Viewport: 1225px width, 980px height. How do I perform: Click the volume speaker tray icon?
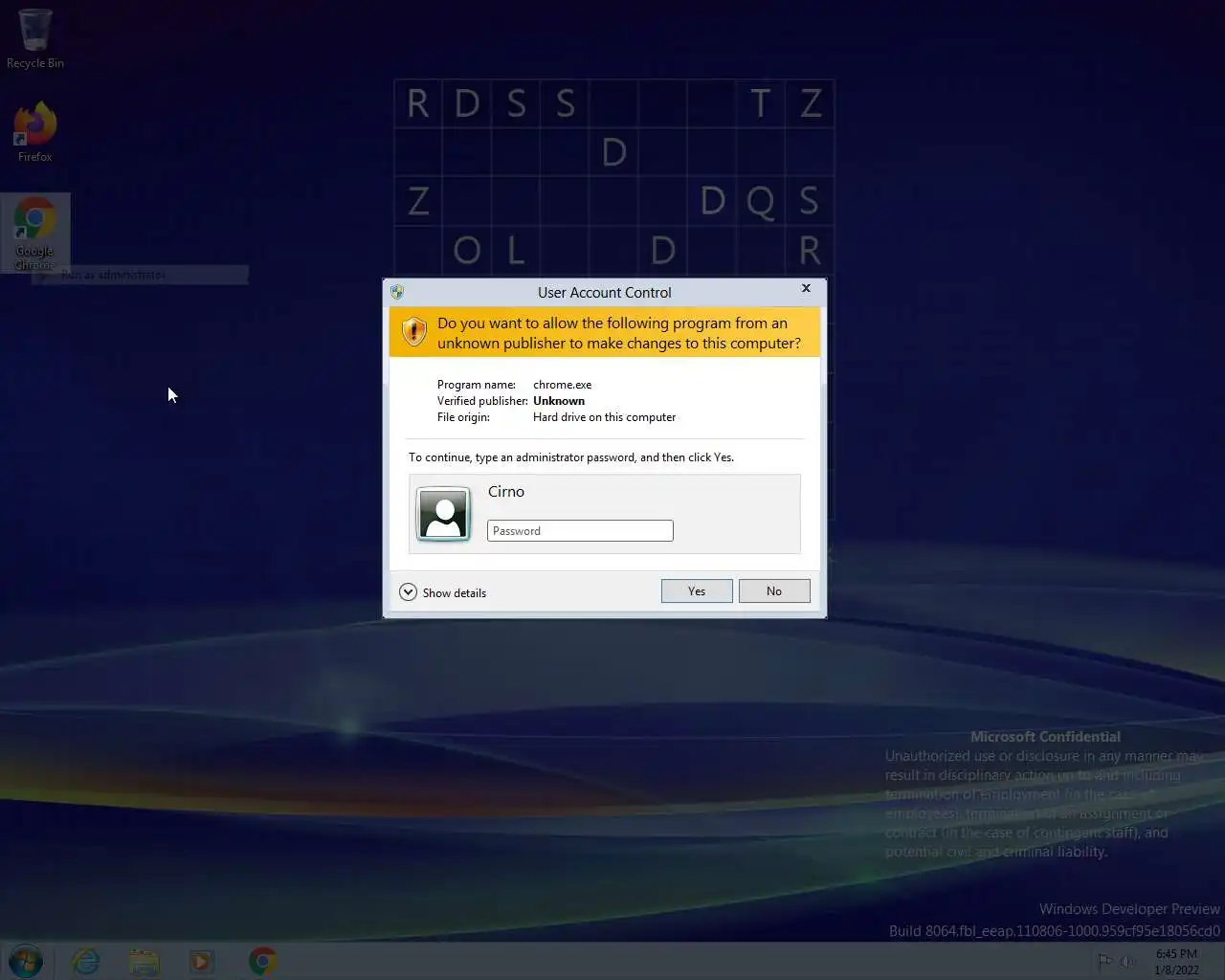pos(1127,961)
